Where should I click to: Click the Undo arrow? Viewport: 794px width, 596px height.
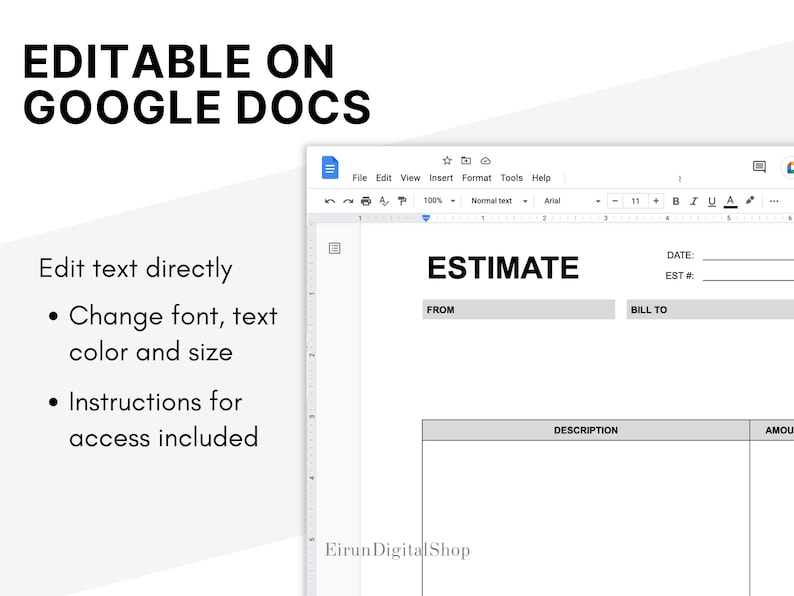point(330,201)
